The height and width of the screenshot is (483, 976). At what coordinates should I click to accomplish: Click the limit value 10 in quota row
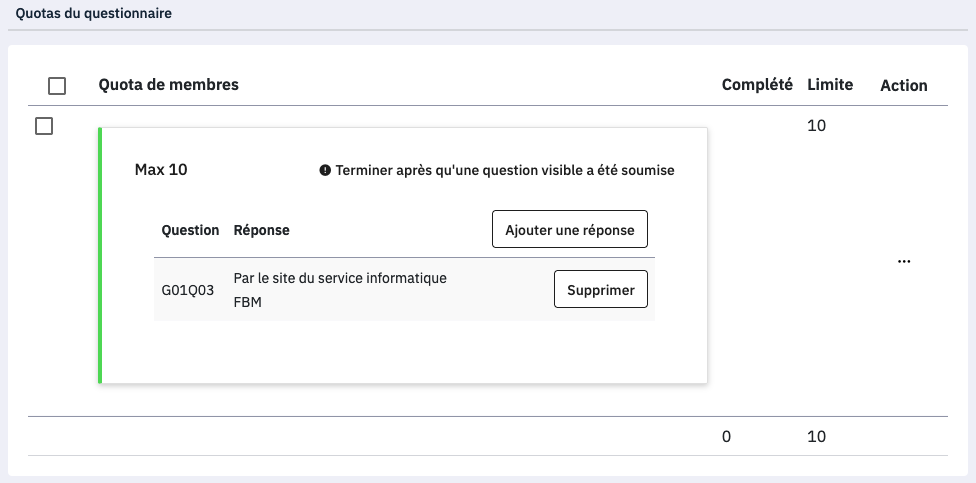click(817, 126)
